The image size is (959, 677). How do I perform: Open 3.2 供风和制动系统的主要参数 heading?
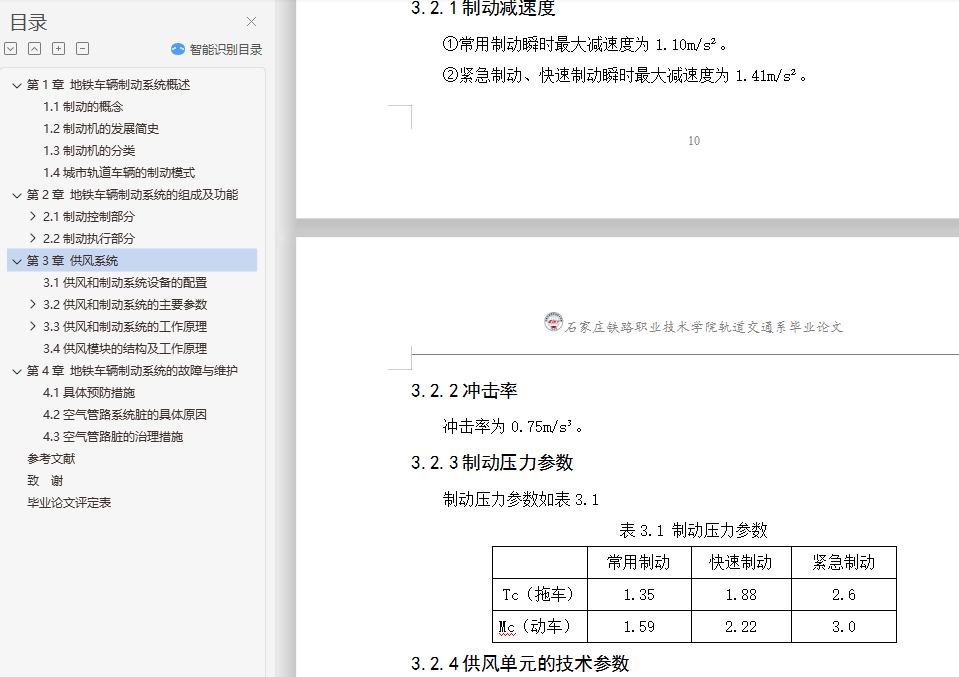[125, 305]
